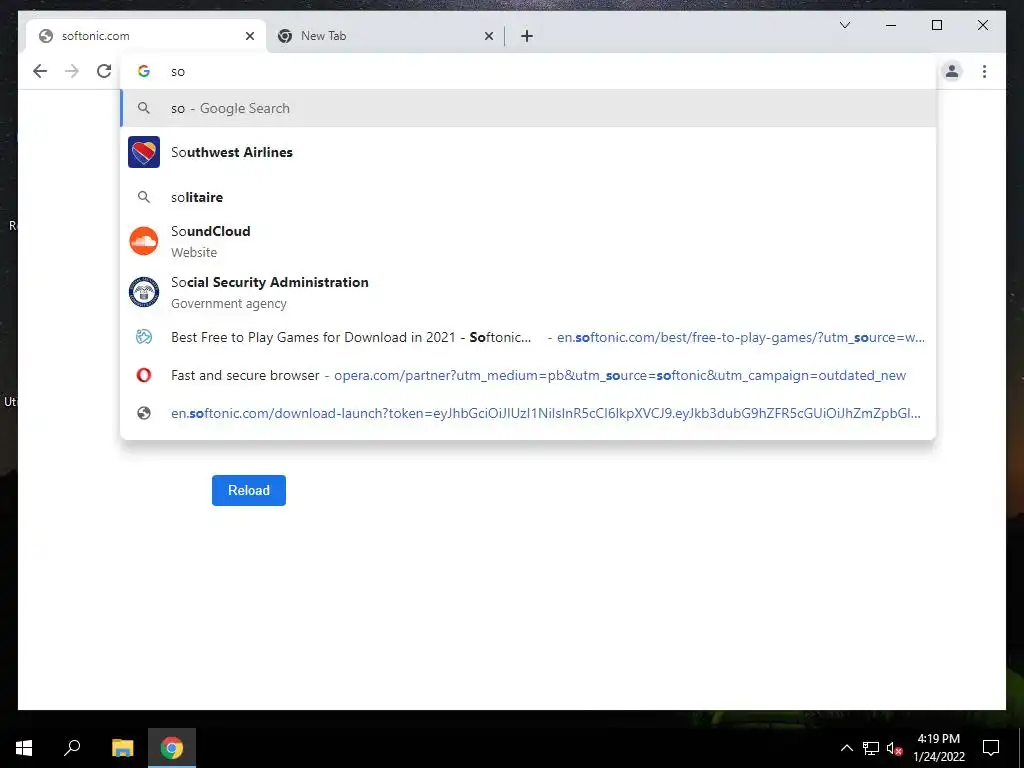The height and width of the screenshot is (768, 1024).
Task: Open Best Free to Play Games suggestion
Action: (528, 337)
